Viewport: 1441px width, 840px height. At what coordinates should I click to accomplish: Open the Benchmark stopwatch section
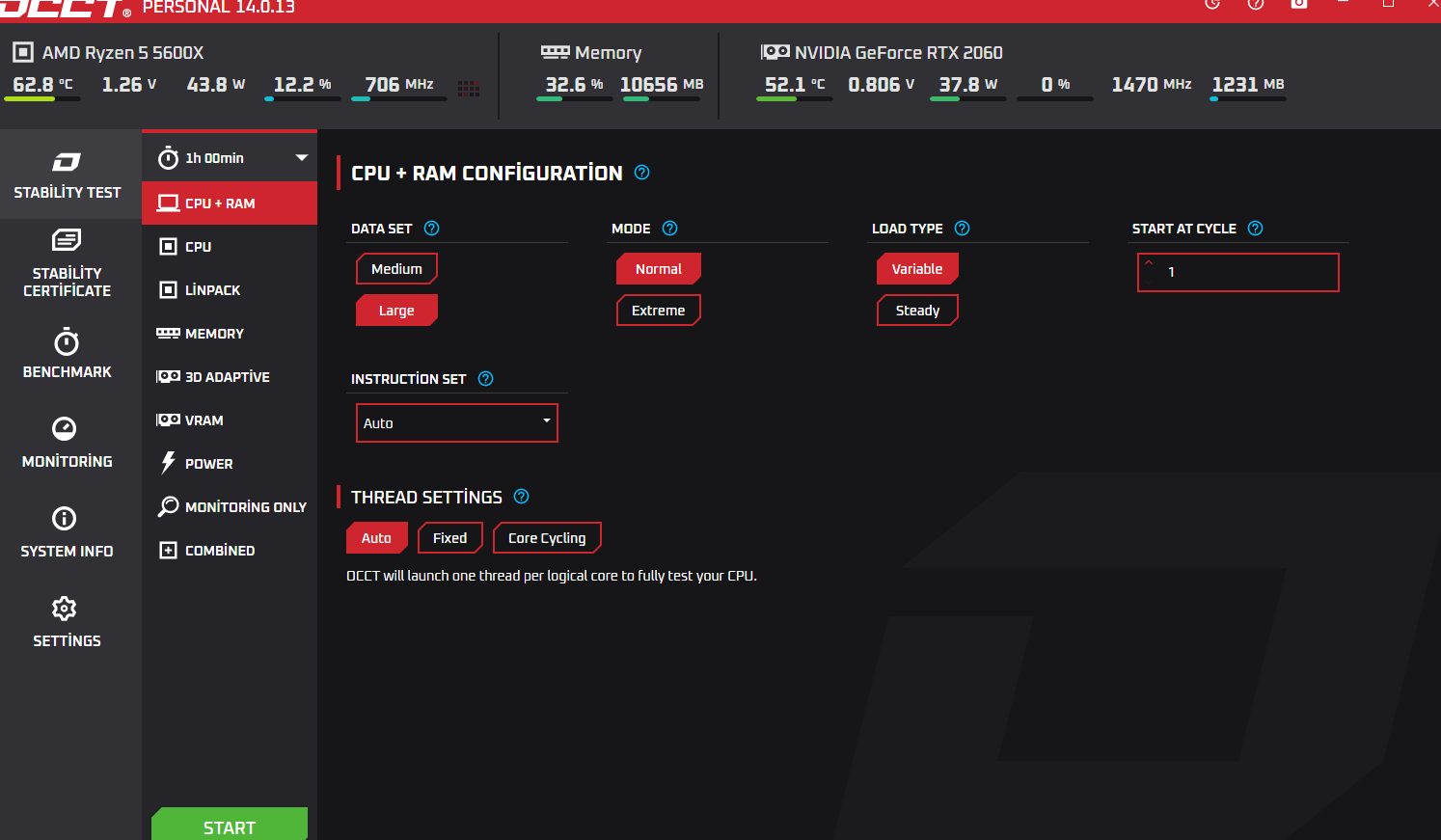click(x=67, y=354)
